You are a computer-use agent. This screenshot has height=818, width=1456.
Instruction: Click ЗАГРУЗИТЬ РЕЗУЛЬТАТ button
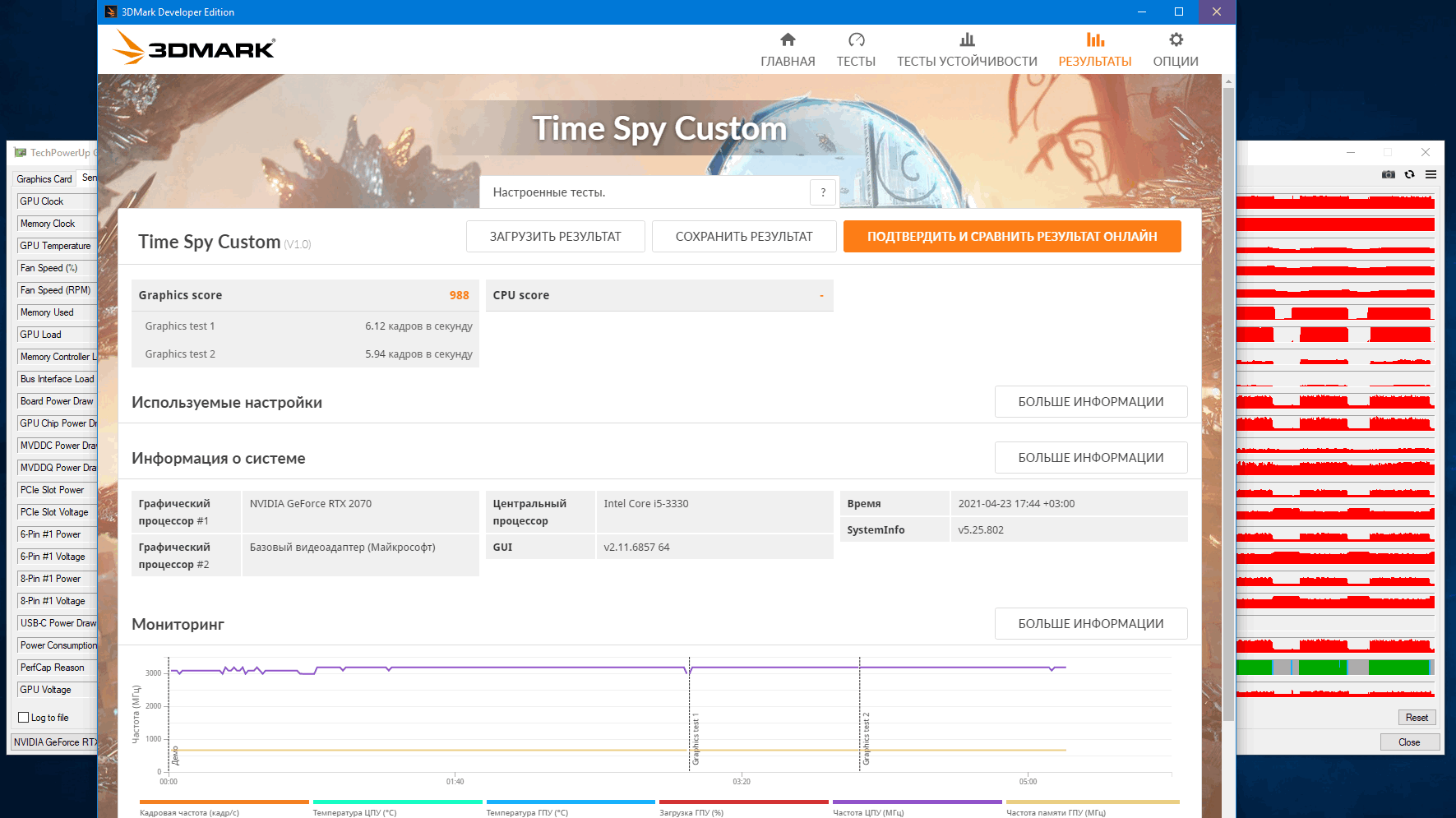(556, 237)
